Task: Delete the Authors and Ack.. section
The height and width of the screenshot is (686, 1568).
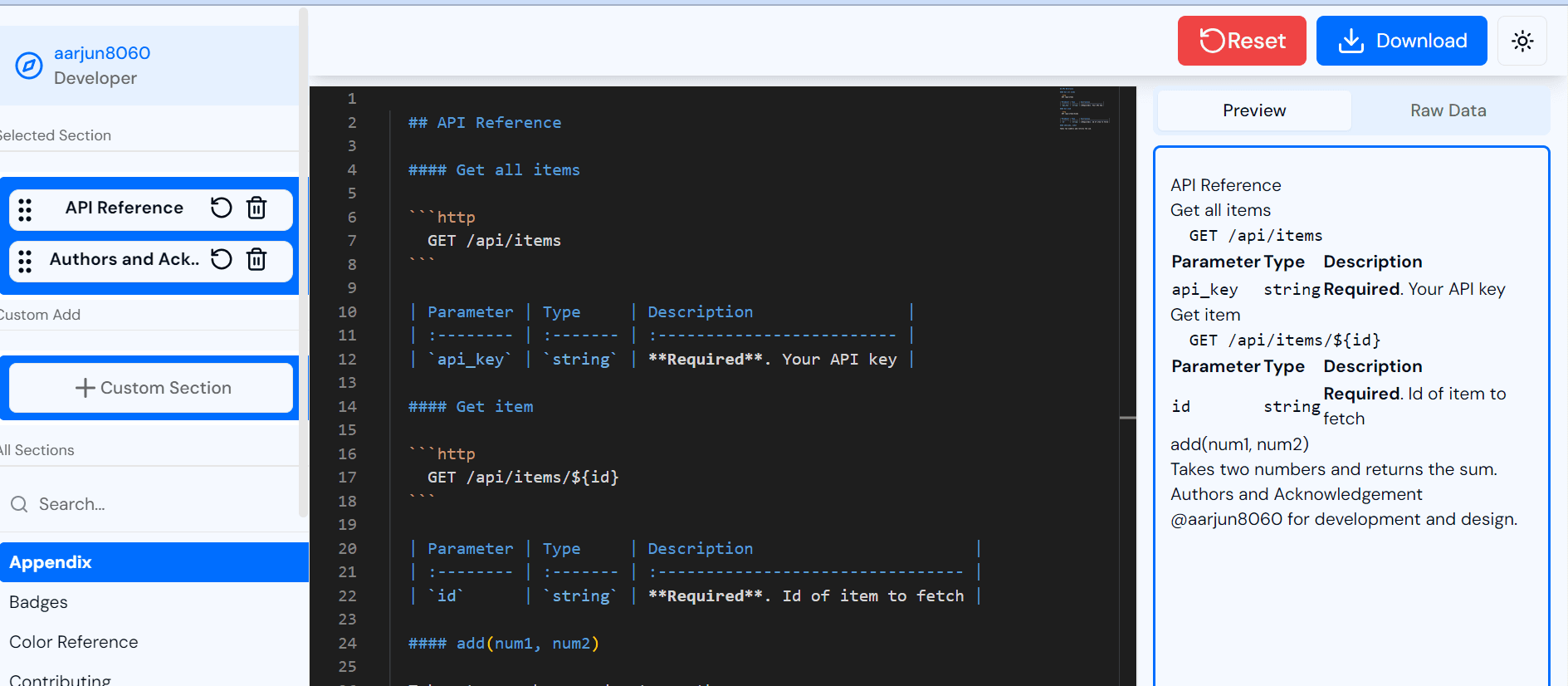Action: point(256,259)
